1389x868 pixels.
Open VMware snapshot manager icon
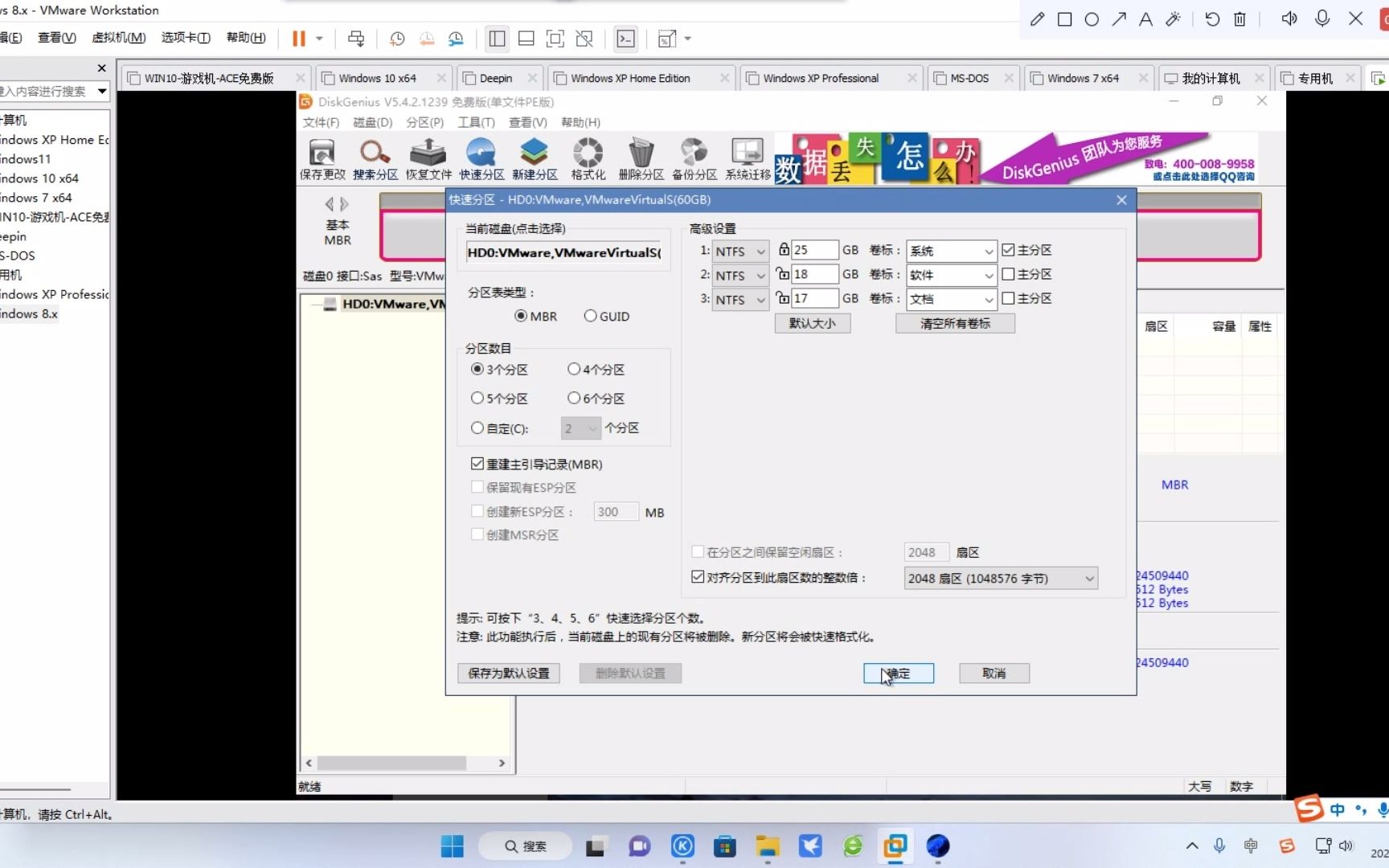[x=456, y=39]
